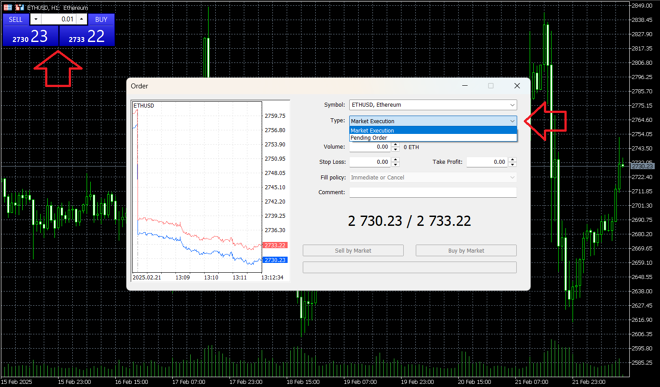Open the Symbol dropdown ETHUSD, Ethereum

[x=433, y=105]
